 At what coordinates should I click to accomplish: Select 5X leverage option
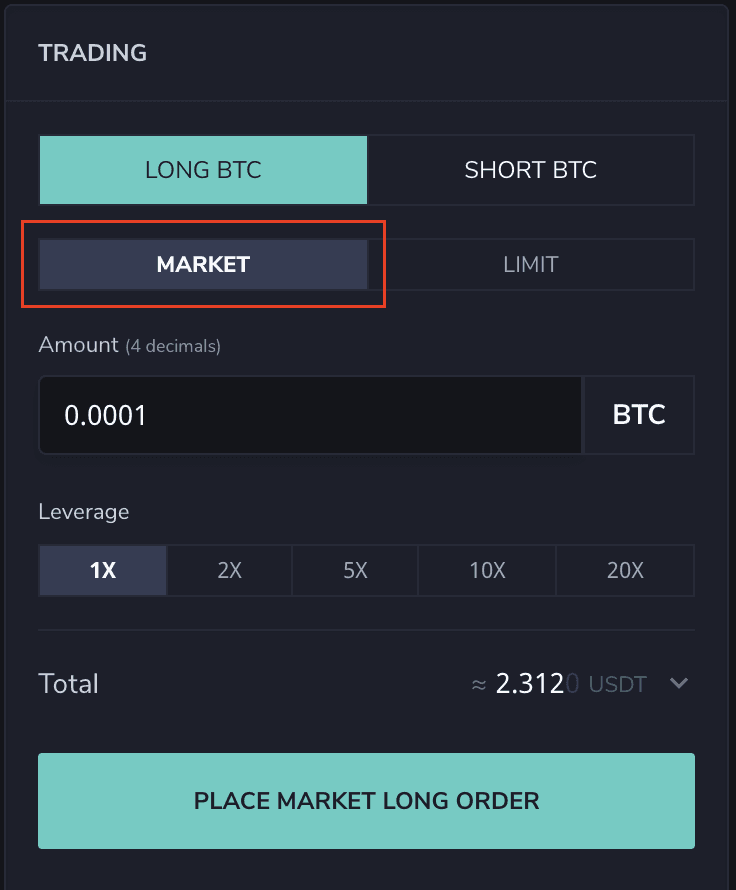click(355, 571)
